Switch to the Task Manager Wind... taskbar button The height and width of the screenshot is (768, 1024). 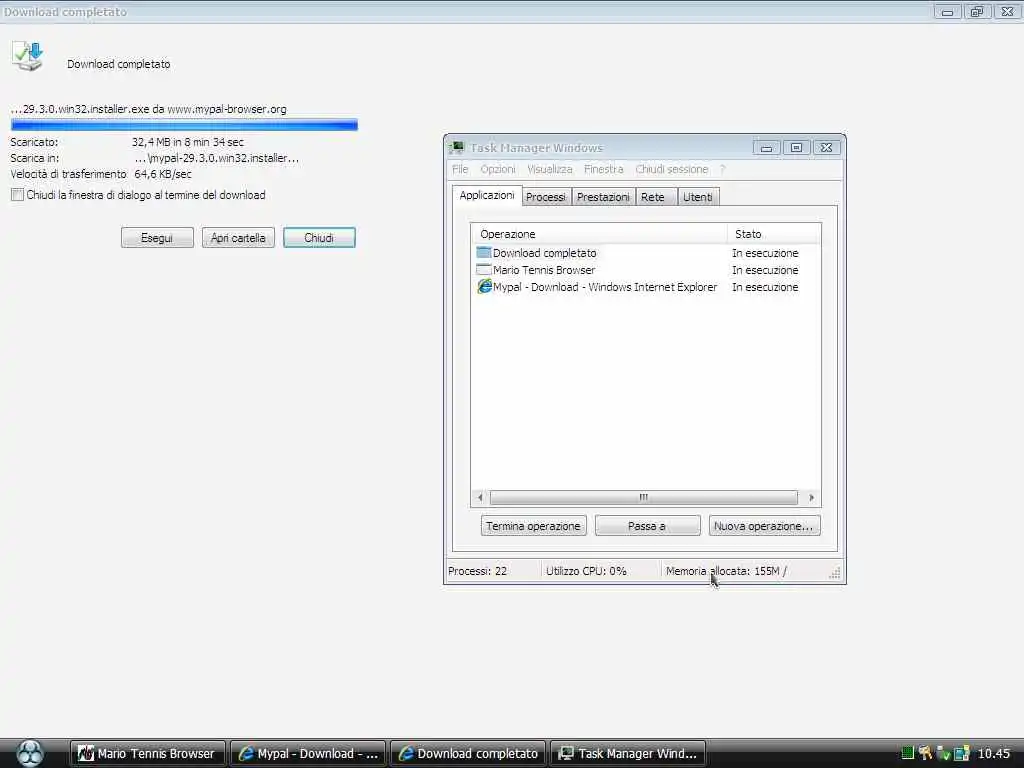point(628,754)
